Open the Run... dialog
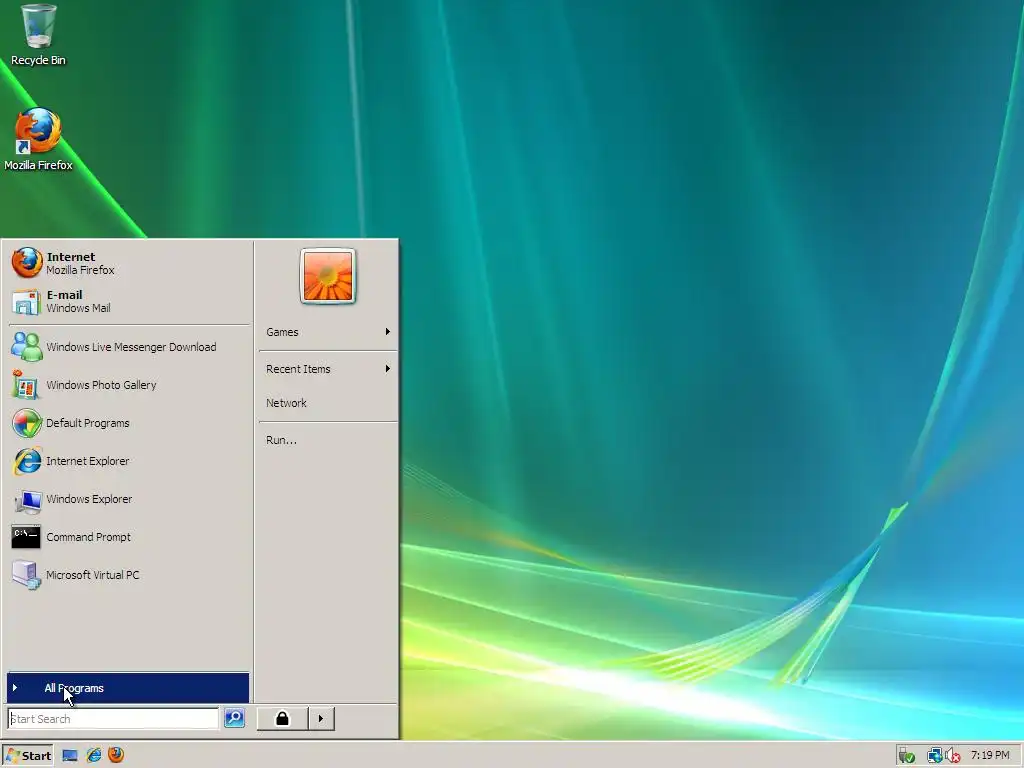The image size is (1024, 768). pos(328,440)
